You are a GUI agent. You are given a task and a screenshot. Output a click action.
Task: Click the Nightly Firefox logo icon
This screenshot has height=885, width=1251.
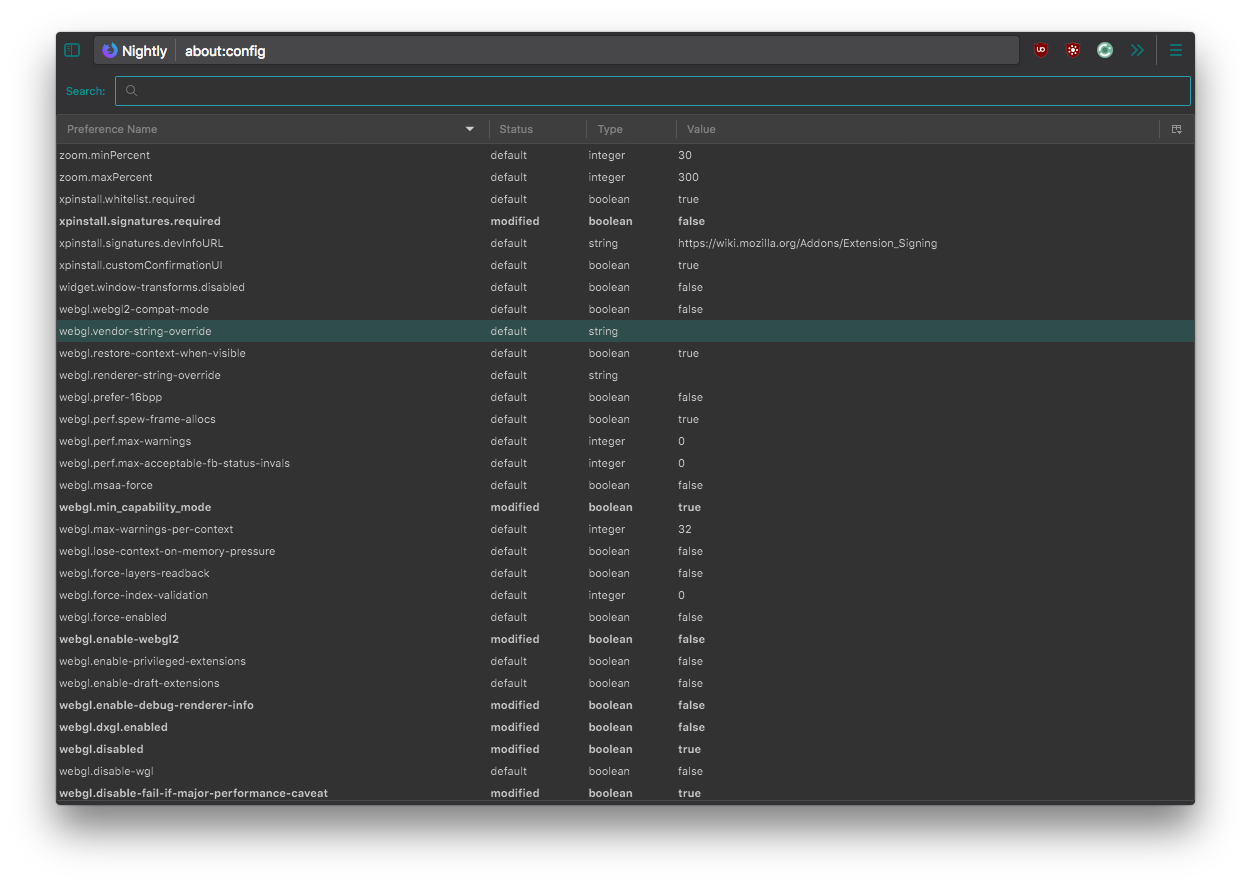pos(110,50)
